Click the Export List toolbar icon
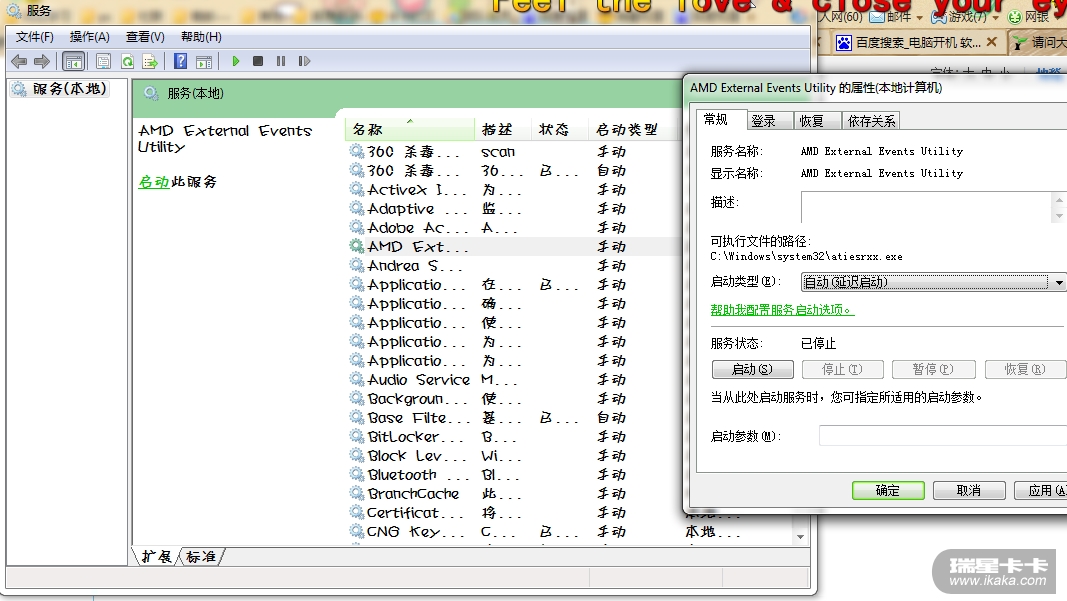This screenshot has width=1067, height=601. [150, 62]
